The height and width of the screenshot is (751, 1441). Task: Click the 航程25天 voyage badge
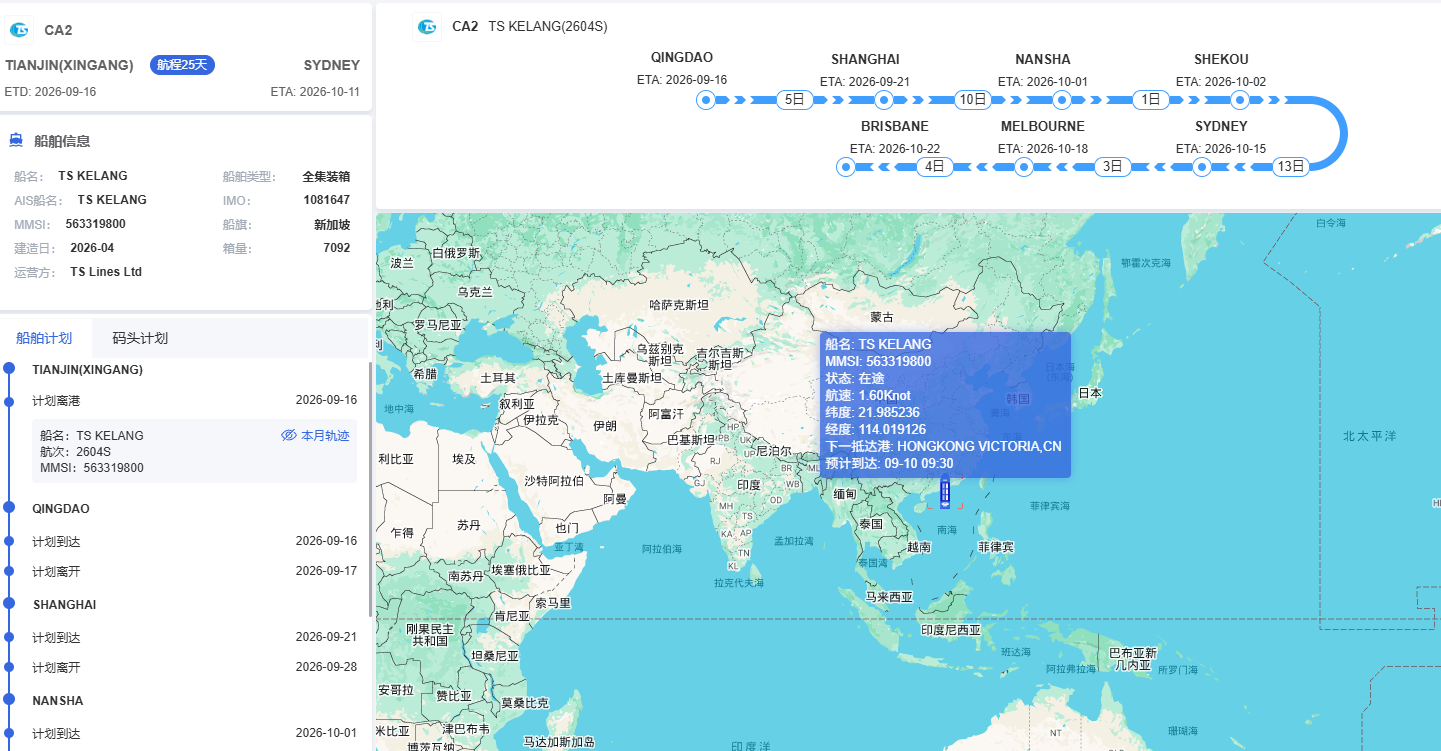[183, 65]
